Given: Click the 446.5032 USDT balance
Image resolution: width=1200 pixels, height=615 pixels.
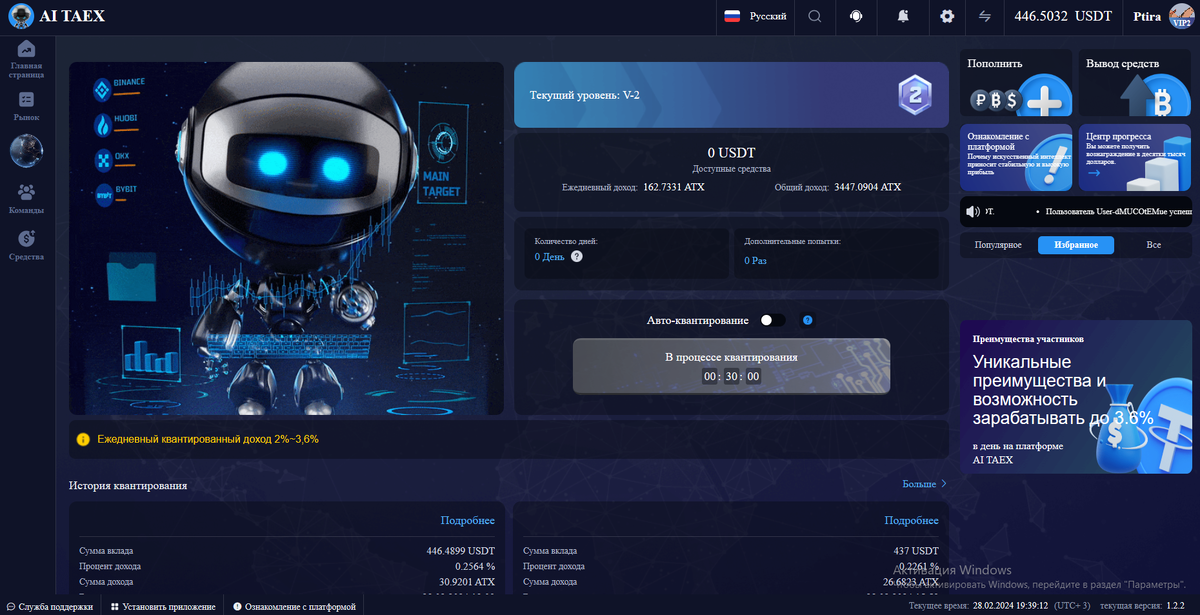Looking at the screenshot, I should coord(1063,16).
